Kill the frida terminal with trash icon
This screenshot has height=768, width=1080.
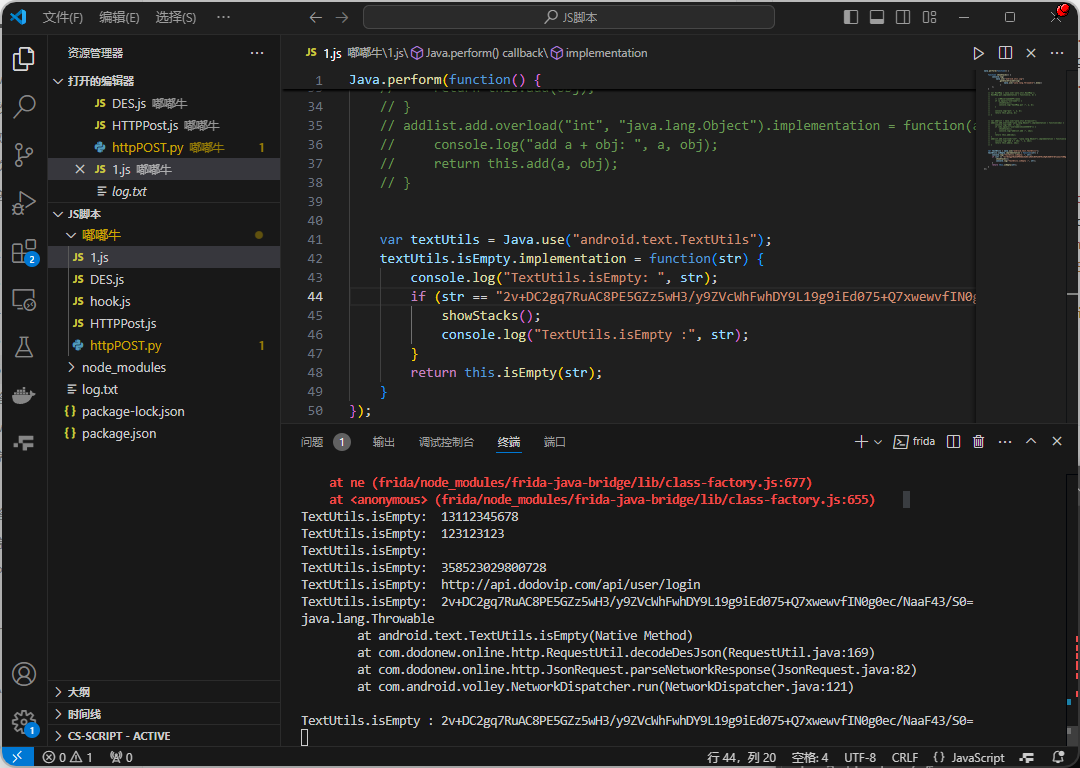(x=979, y=441)
